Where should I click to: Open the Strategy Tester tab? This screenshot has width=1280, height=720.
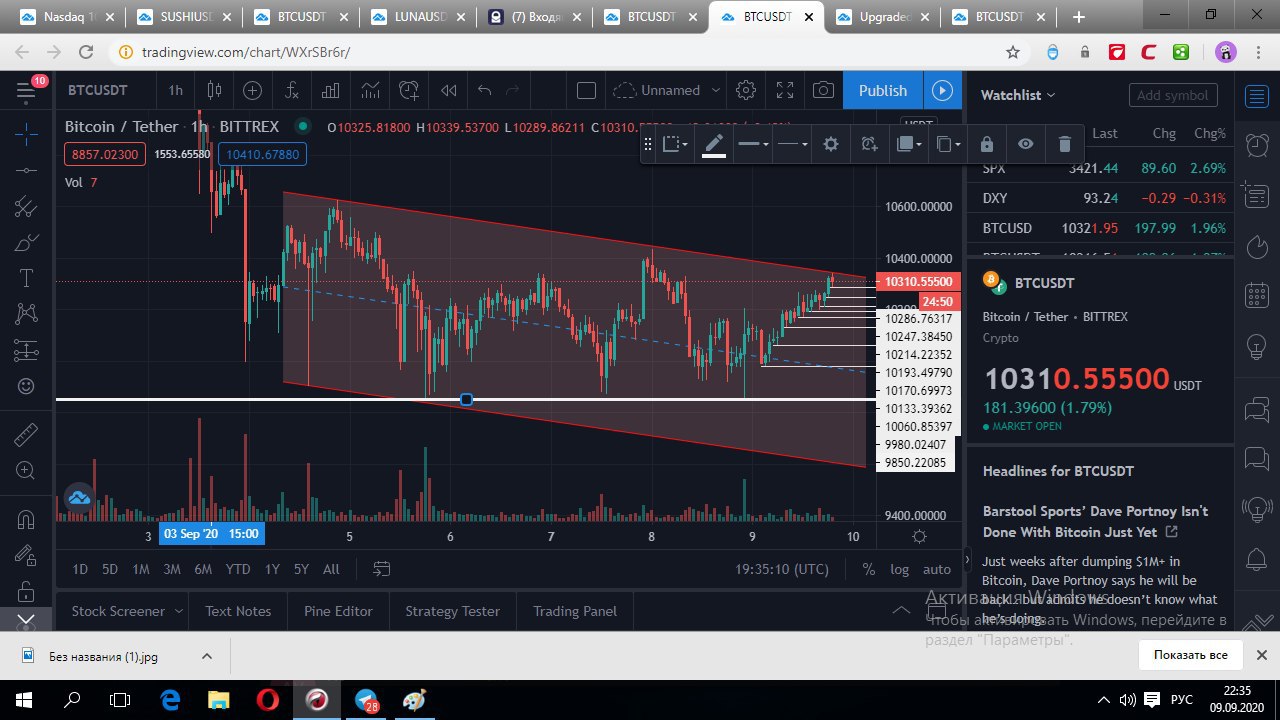tap(452, 611)
